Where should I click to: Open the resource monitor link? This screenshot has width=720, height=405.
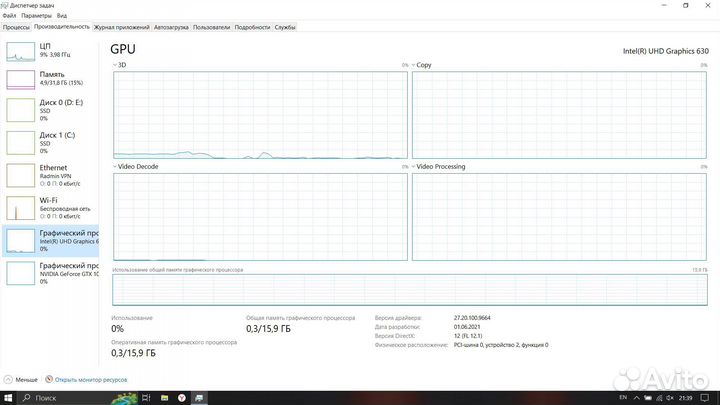tap(91, 380)
